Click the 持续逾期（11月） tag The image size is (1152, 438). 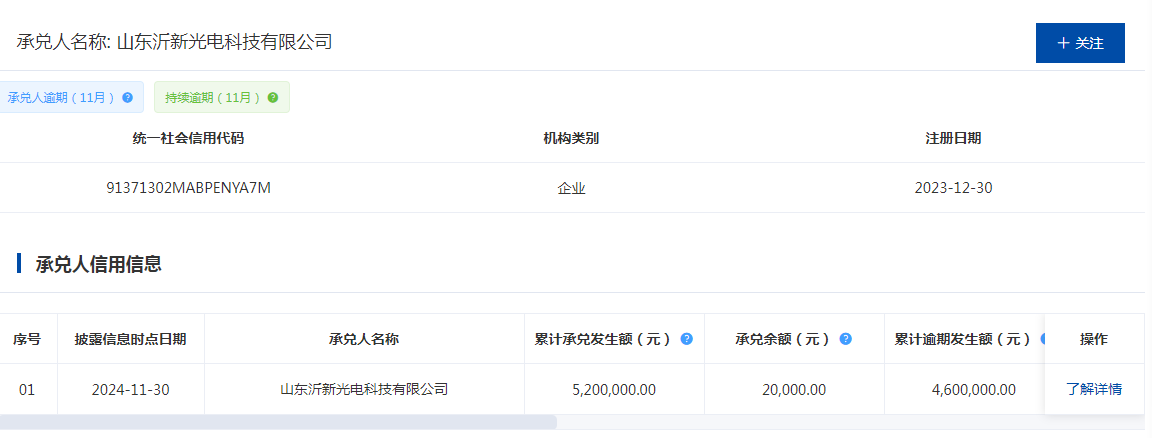pos(221,97)
